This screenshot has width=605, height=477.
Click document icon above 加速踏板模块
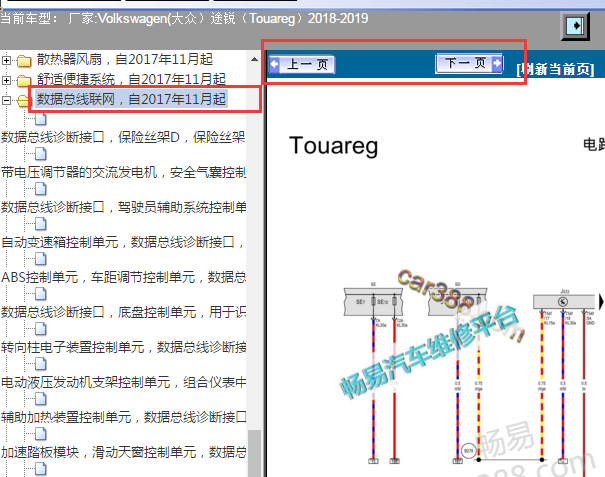pos(41,434)
